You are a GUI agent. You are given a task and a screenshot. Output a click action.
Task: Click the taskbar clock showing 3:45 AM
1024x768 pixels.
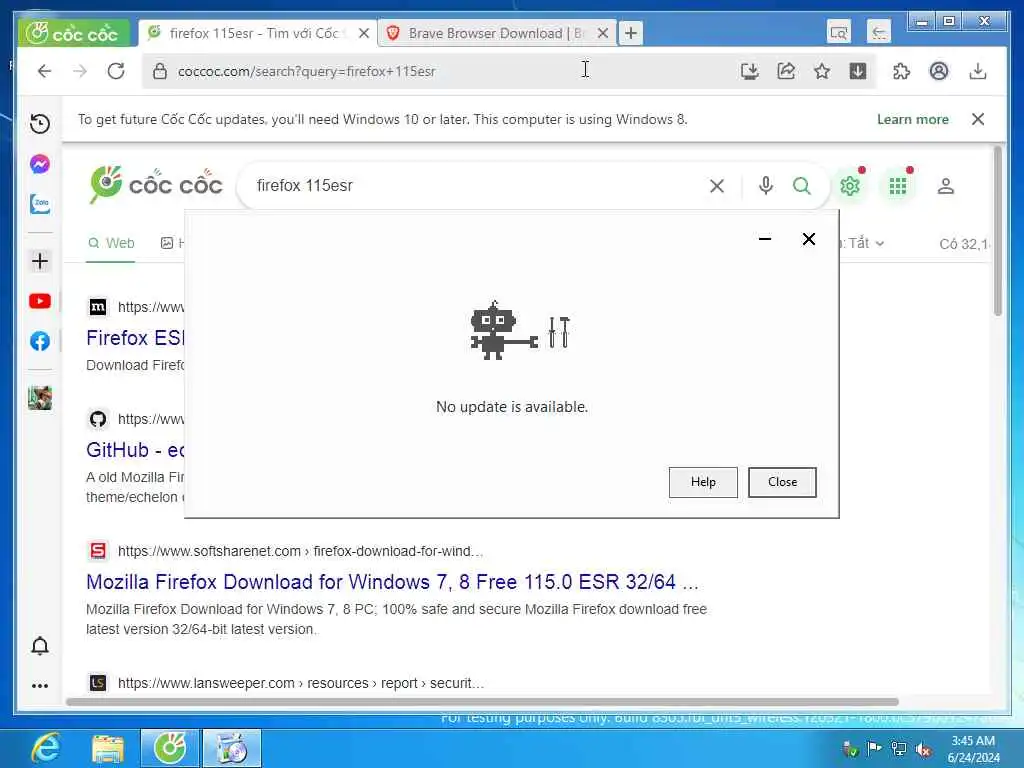coord(973,749)
